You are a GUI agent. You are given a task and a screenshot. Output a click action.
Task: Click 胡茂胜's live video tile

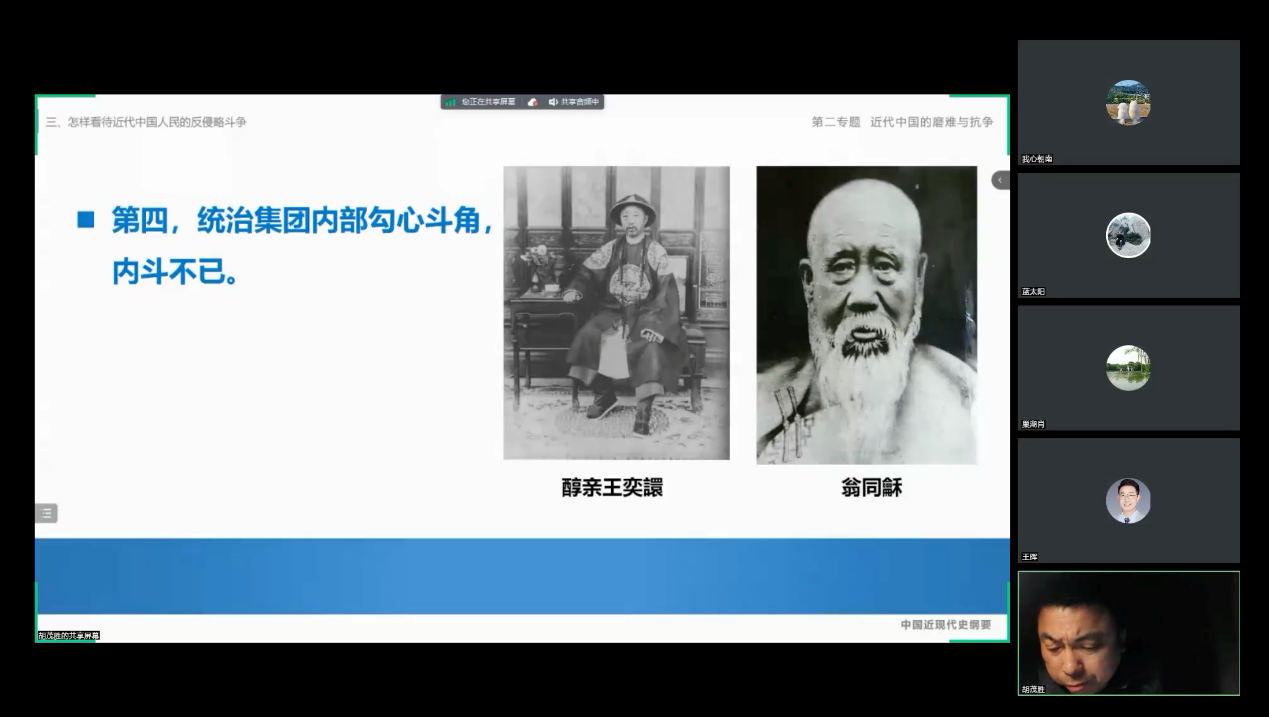[x=1128, y=633]
